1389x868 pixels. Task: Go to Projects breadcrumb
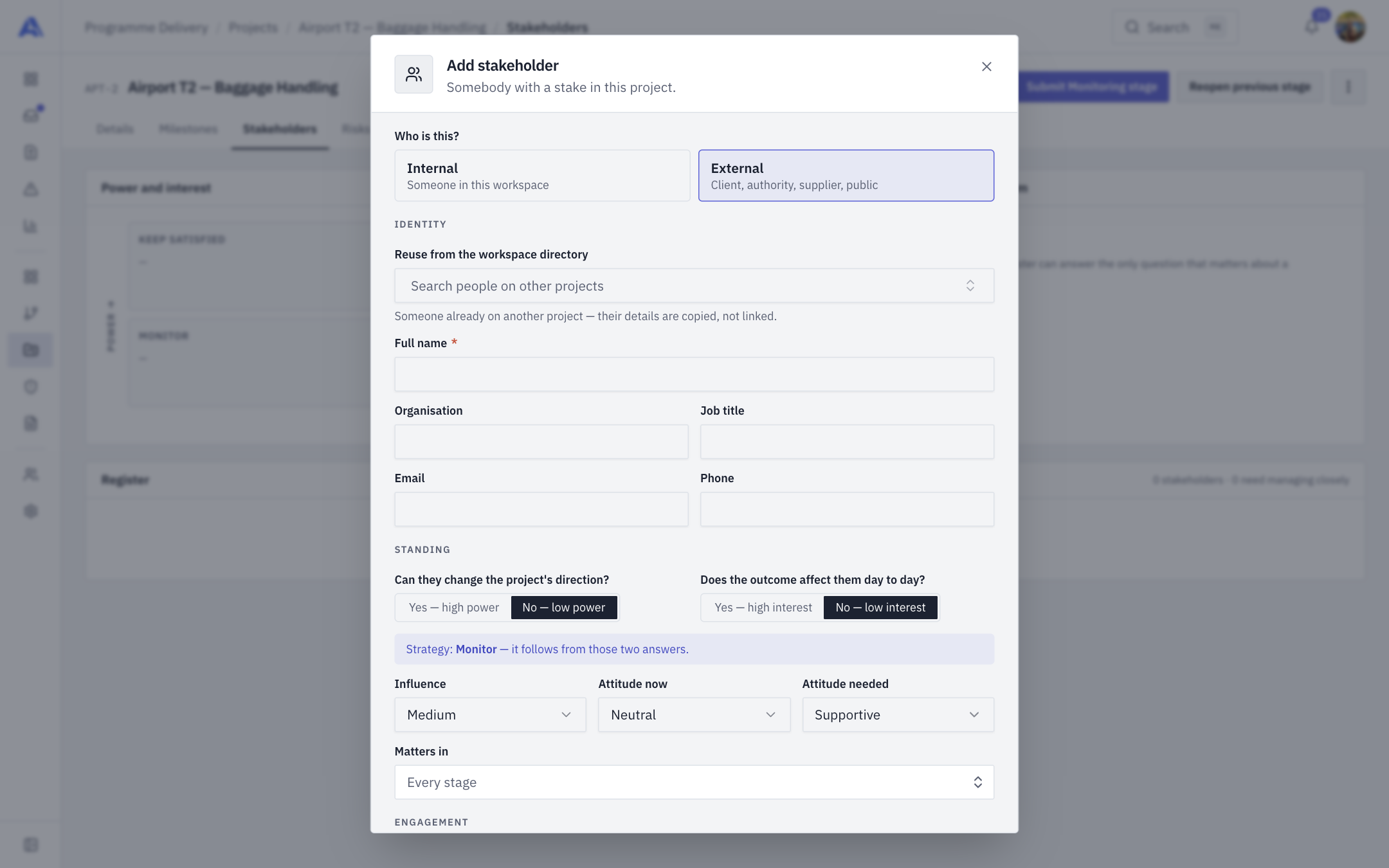253,27
